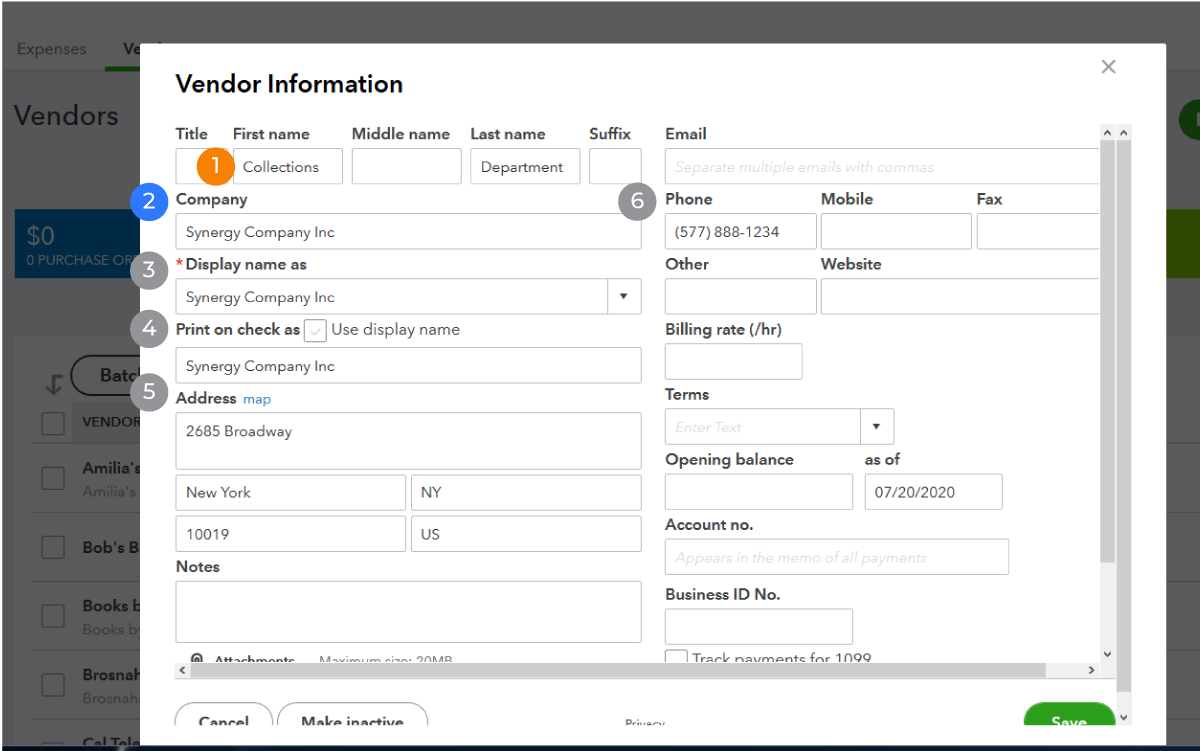1200x751 pixels.
Task: Click the form's vertical scrollbar
Action: 1107,350
